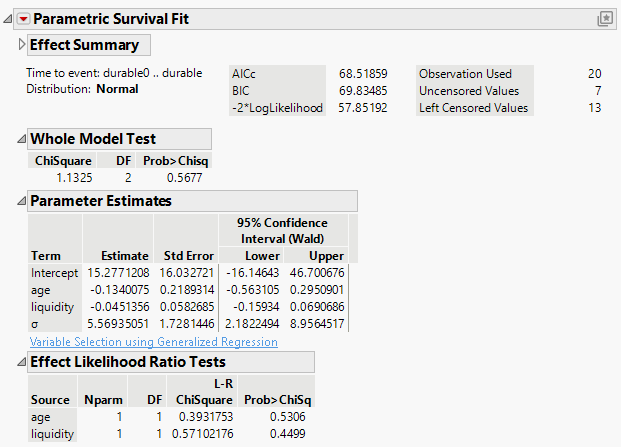Click the BIC label
Screen dimensions: 621x447
click(241, 91)
